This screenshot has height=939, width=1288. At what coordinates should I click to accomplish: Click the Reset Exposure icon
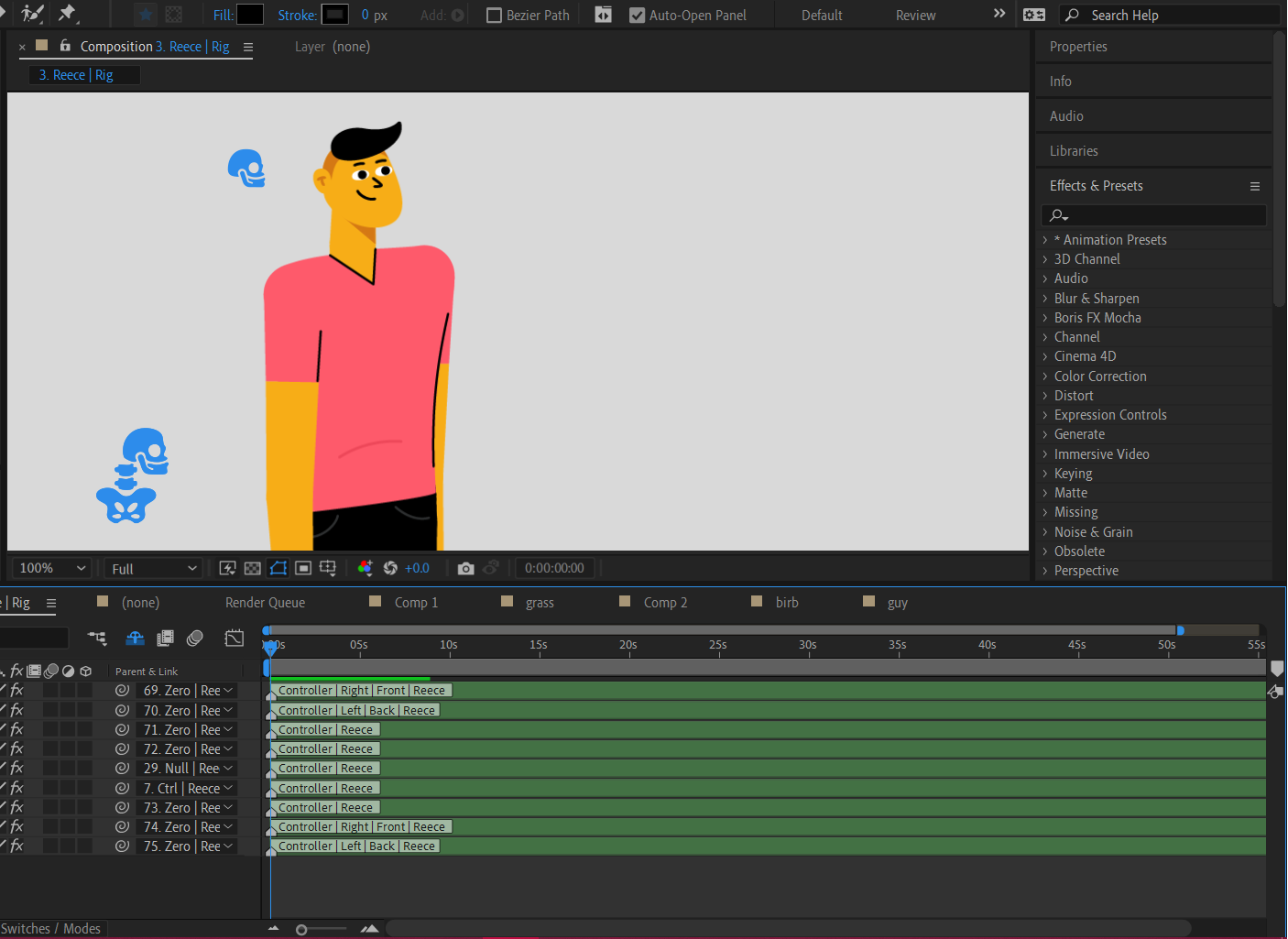[x=390, y=568]
